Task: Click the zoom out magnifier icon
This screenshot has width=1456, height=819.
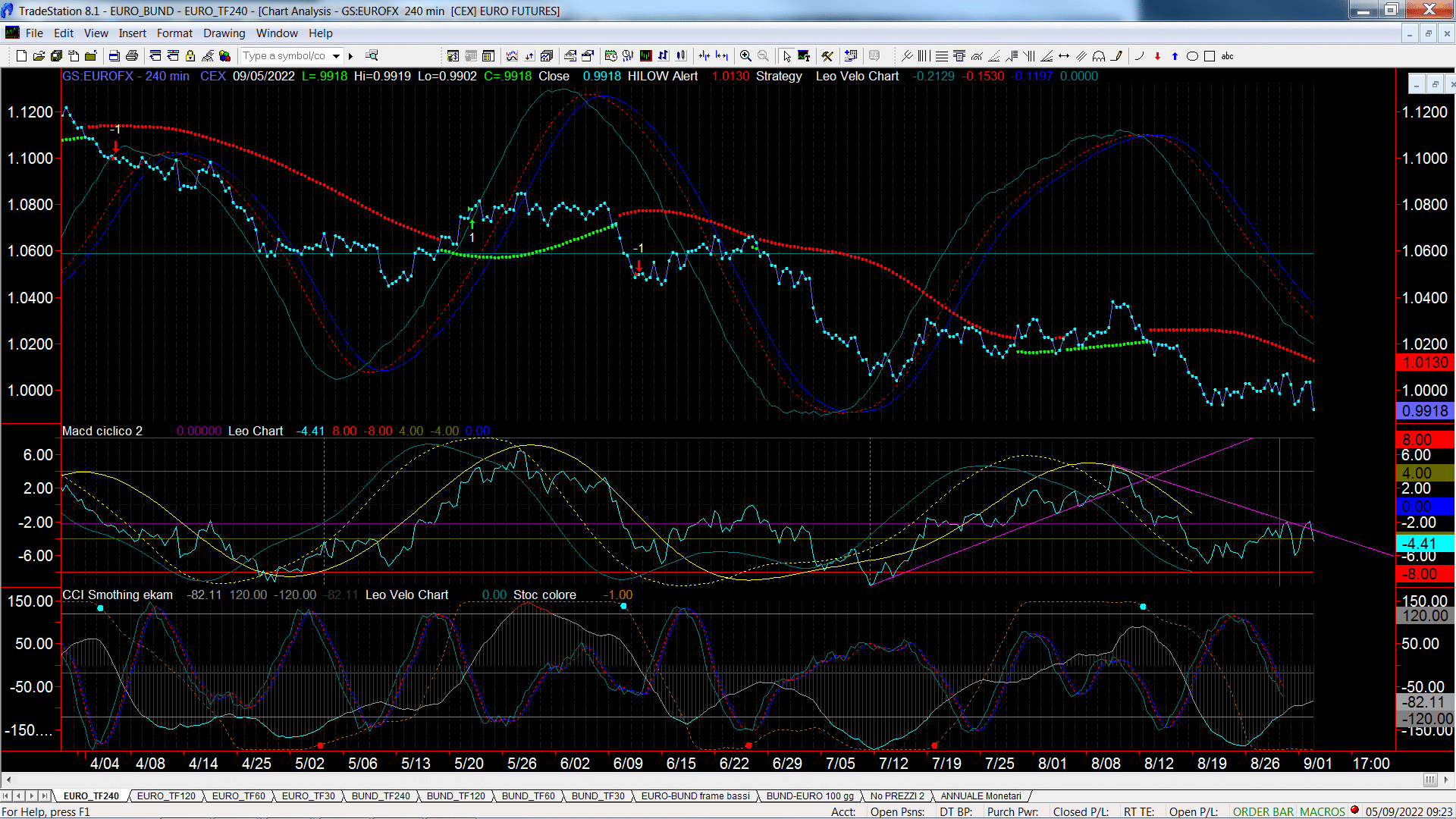Action: pyautogui.click(x=763, y=55)
